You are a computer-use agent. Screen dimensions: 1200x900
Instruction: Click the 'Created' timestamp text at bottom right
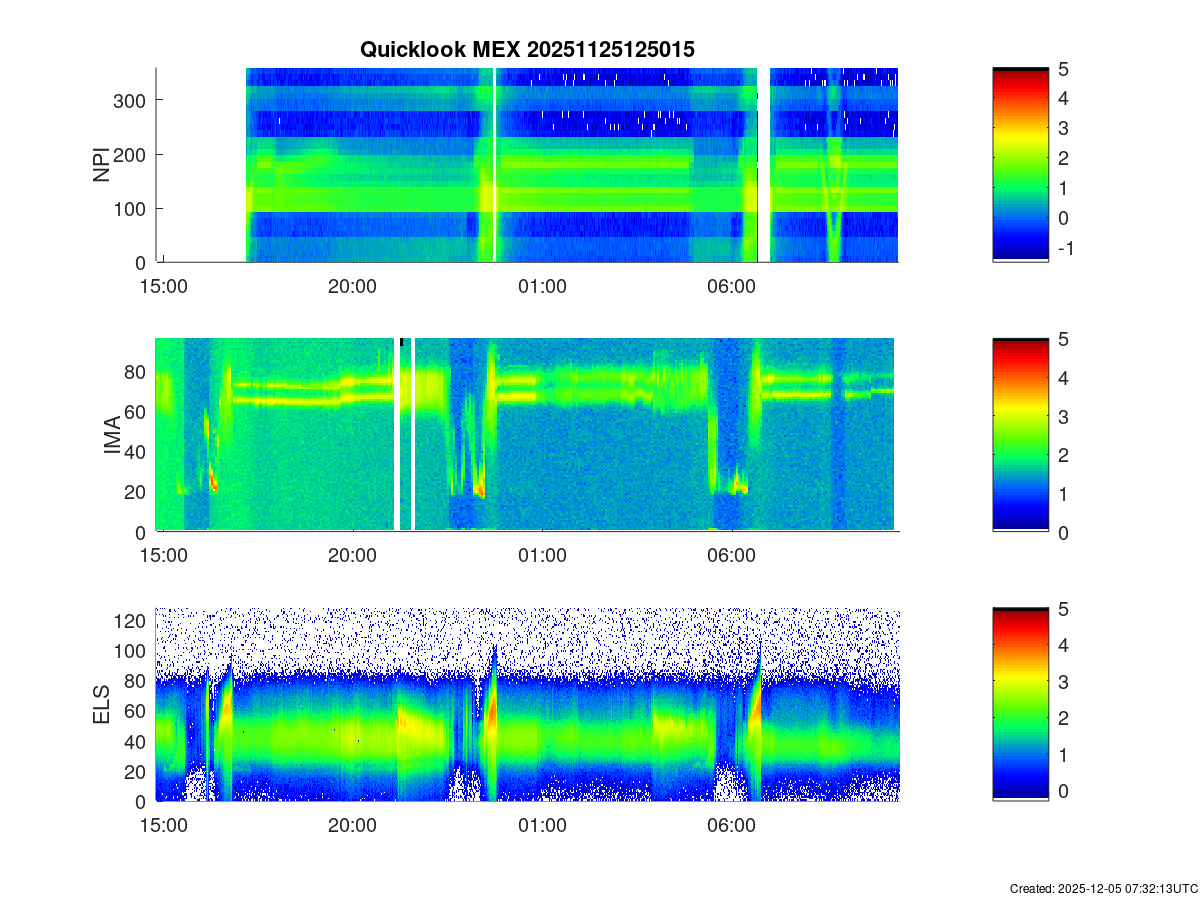tap(1103, 888)
